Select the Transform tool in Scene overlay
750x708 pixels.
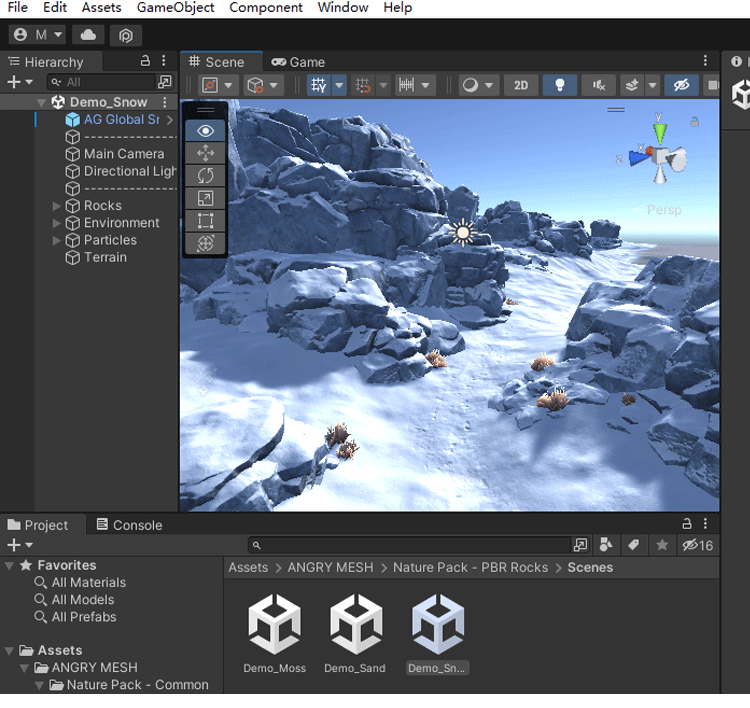pyautogui.click(x=206, y=243)
